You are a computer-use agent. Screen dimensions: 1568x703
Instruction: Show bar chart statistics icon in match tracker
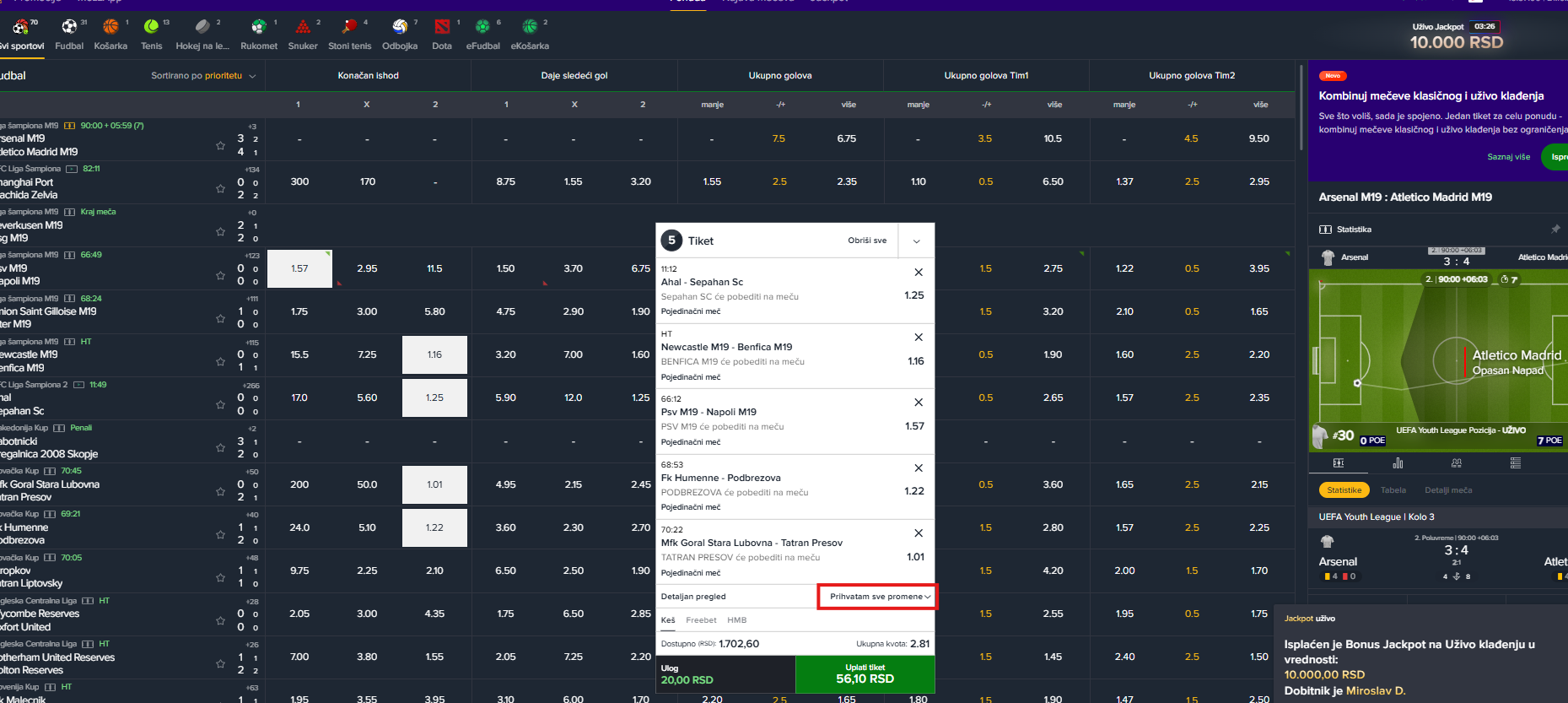[1398, 463]
